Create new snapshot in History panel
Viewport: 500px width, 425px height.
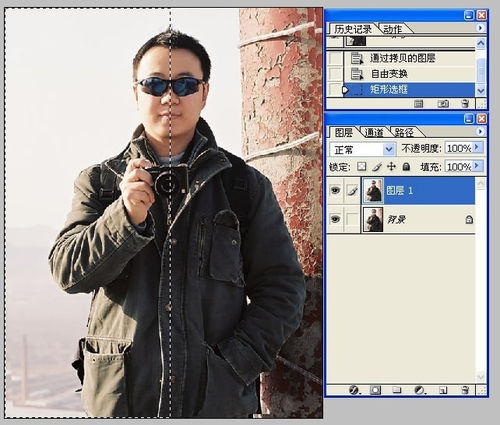(x=443, y=104)
